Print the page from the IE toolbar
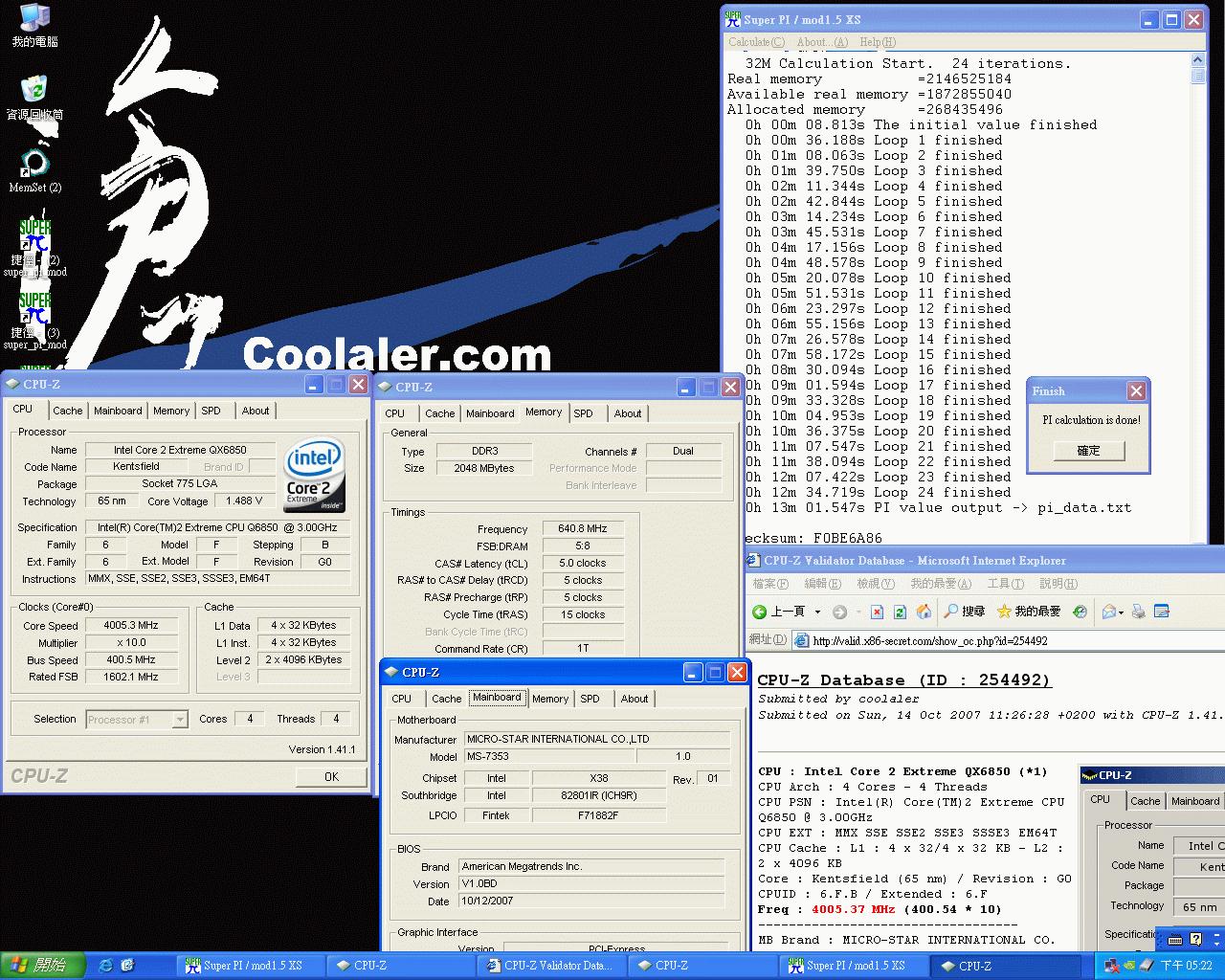Screen dimensions: 1225x980 tap(1139, 612)
